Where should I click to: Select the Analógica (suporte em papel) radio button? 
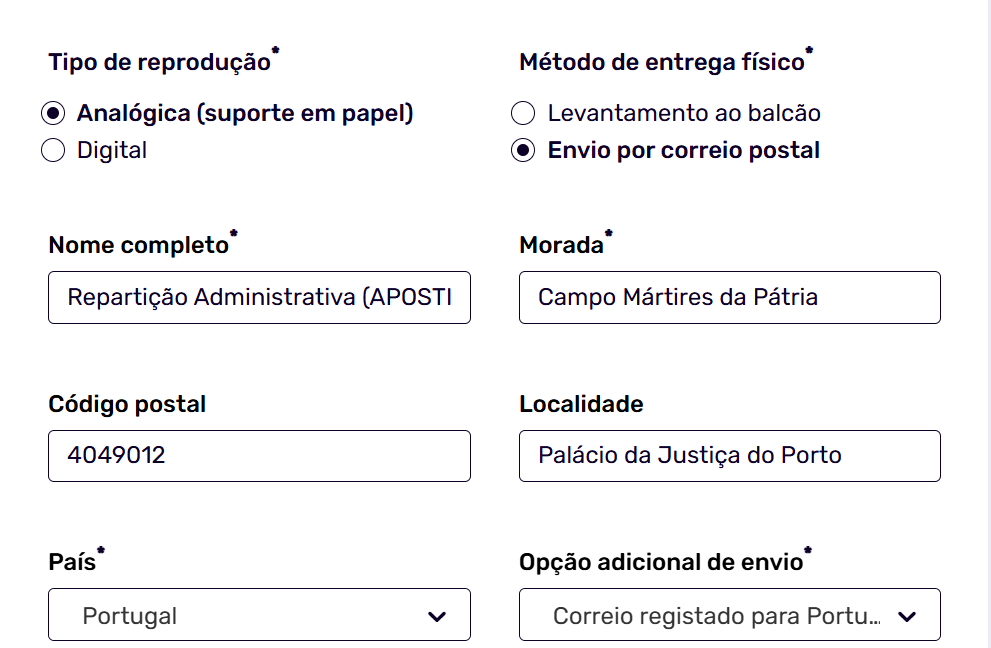[x=53, y=113]
